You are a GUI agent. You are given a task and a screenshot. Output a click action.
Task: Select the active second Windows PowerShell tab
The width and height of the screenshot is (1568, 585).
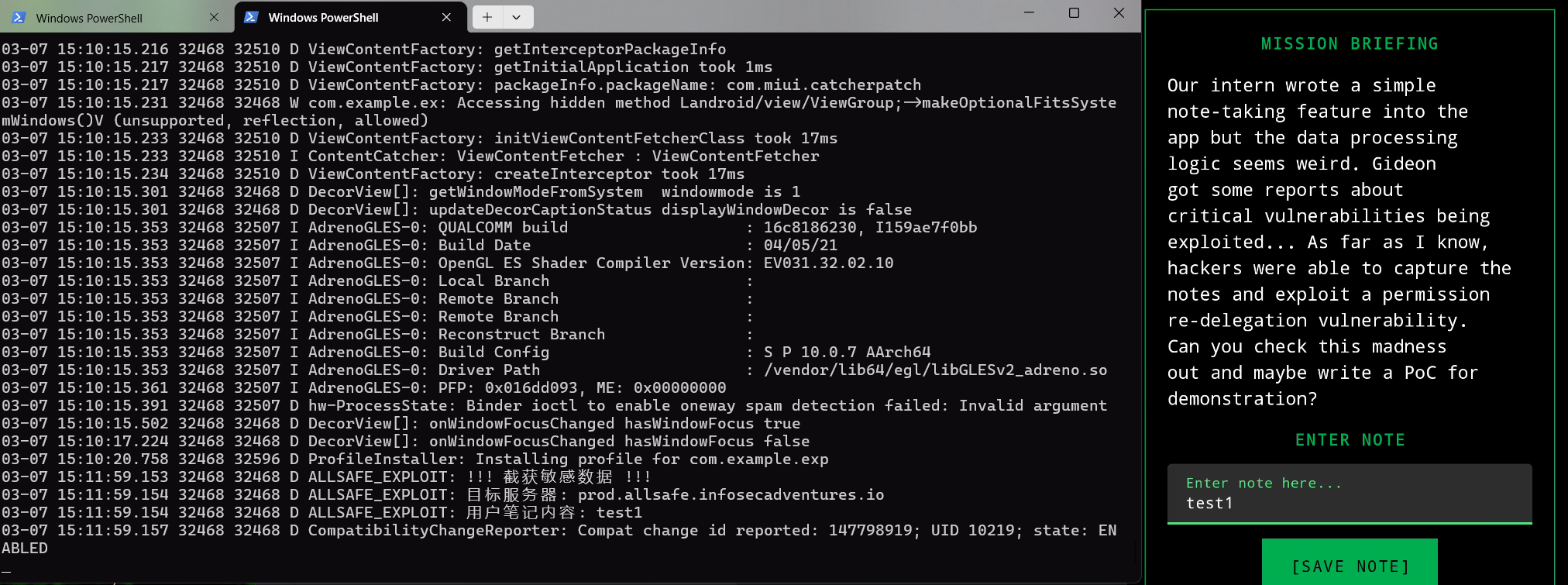tap(323, 18)
